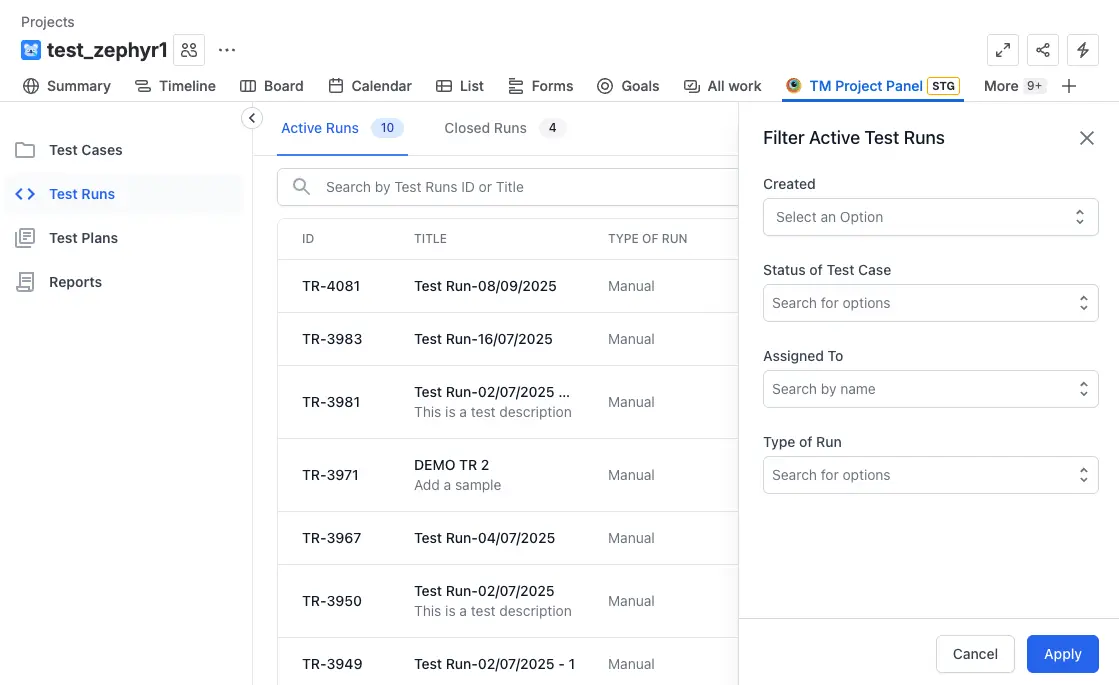Click the project members icon

tap(189, 49)
